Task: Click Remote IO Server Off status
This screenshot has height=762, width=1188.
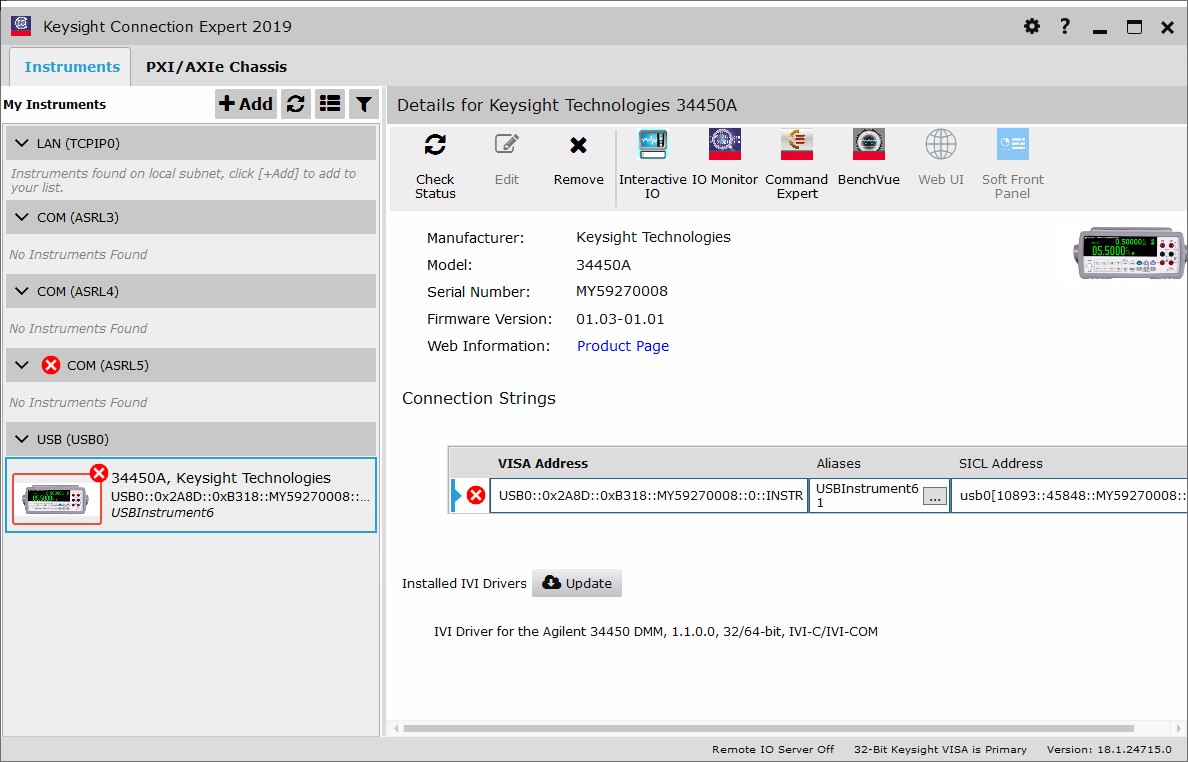Action: 773,749
